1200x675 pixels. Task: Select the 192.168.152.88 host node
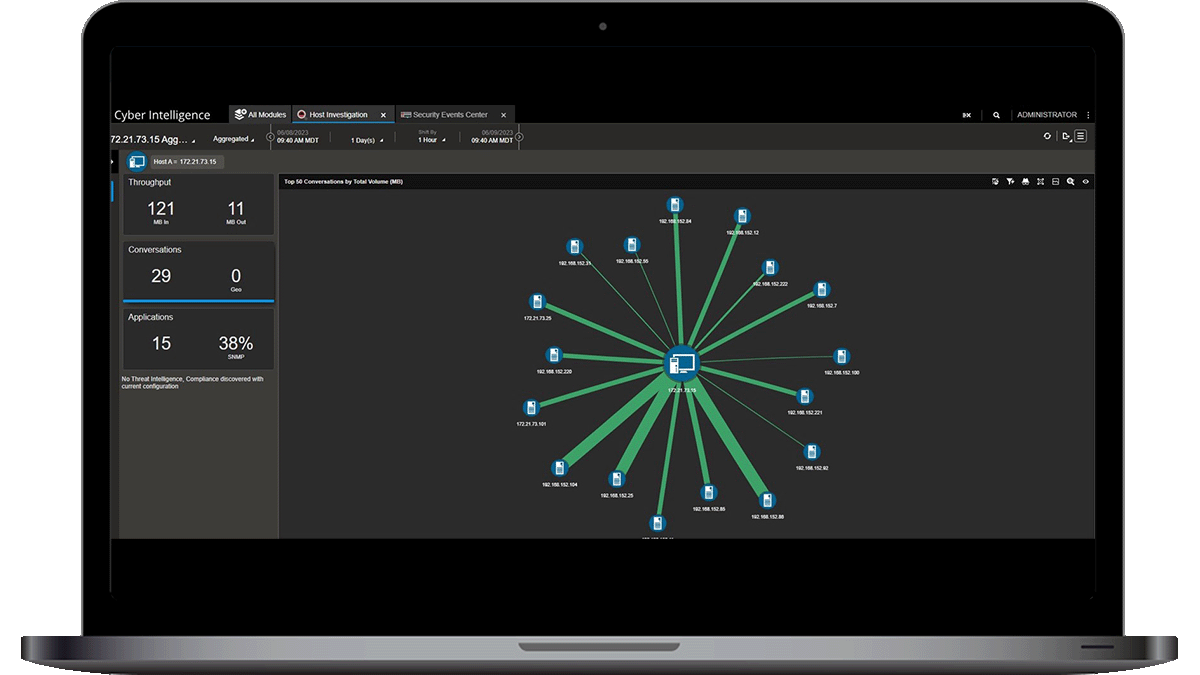point(767,501)
